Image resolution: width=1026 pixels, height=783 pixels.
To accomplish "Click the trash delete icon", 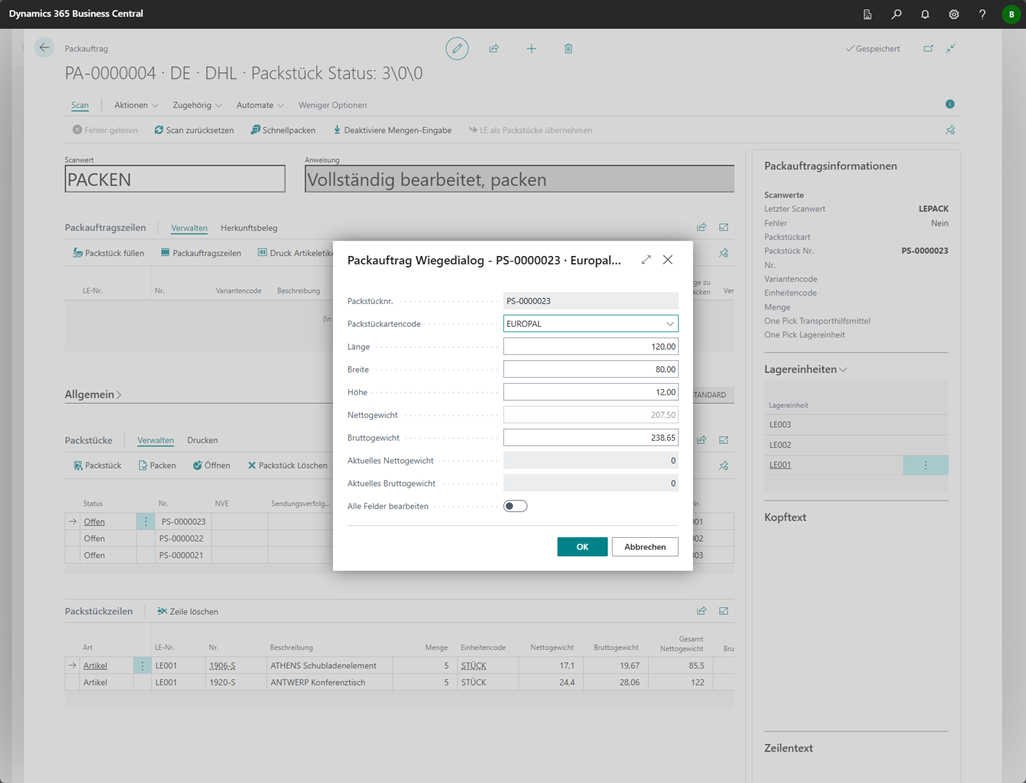I will click(x=568, y=48).
